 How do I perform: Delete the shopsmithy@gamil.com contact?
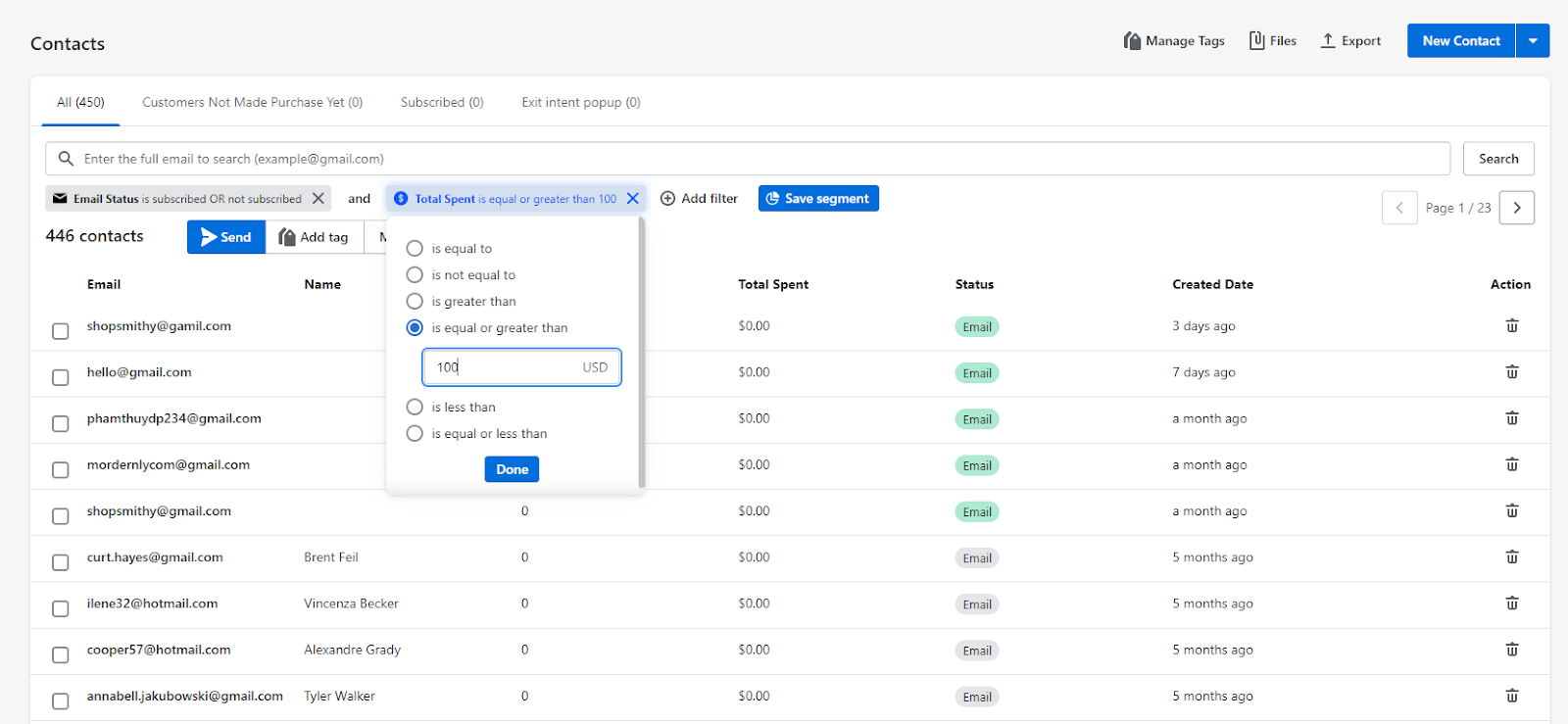1511,326
